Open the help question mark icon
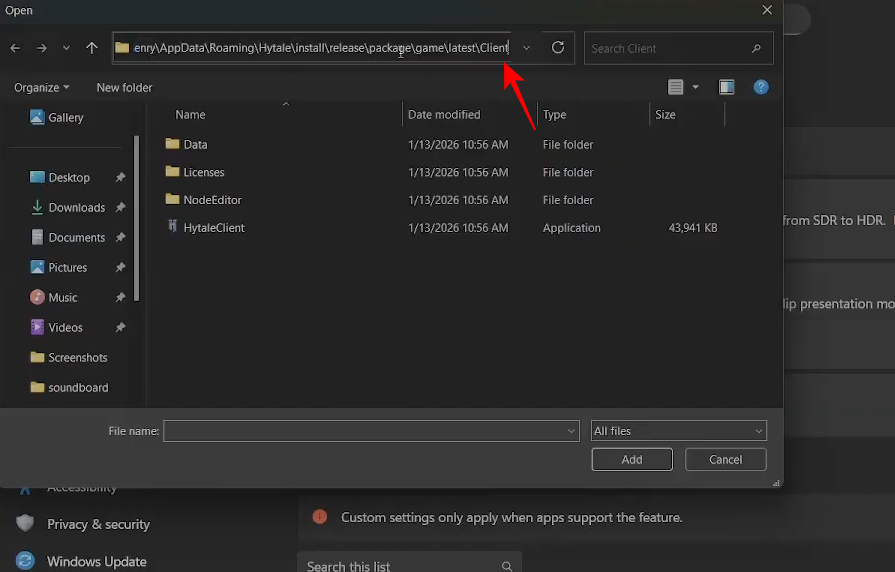This screenshot has width=895, height=572. (761, 88)
